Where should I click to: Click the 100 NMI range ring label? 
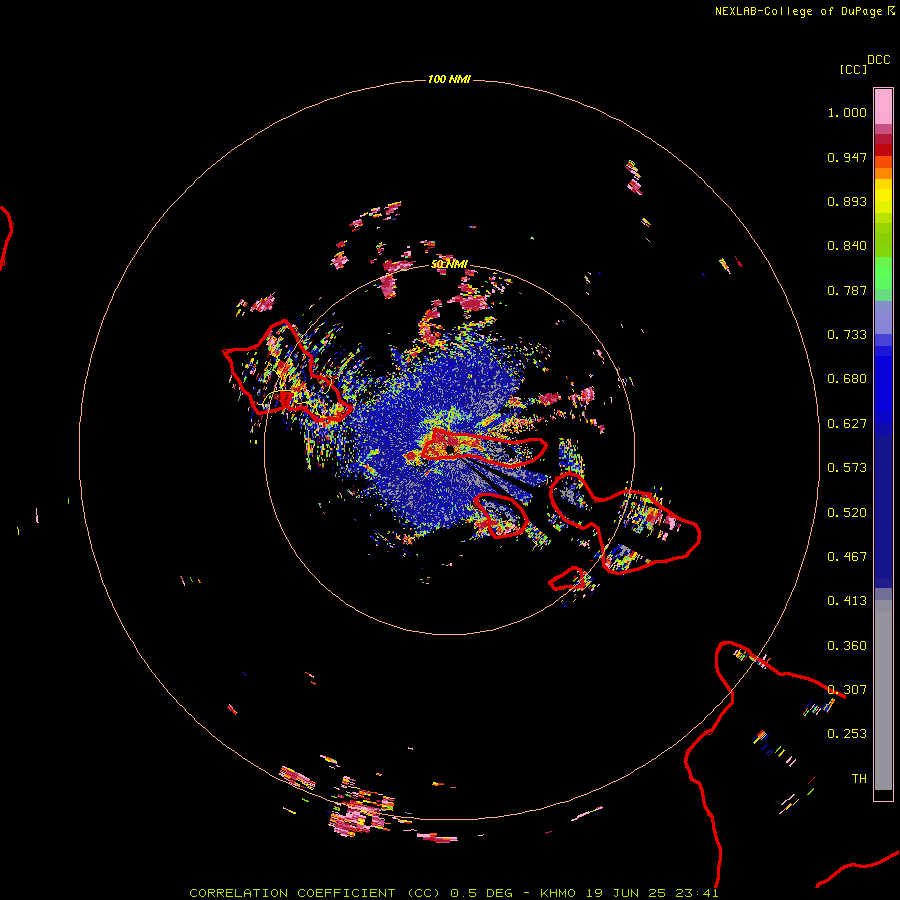click(449, 79)
